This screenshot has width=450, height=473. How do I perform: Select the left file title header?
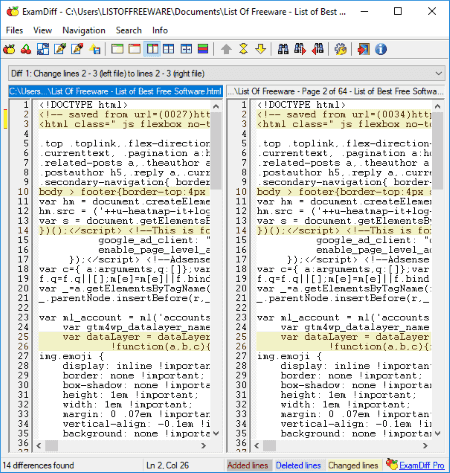(115, 91)
